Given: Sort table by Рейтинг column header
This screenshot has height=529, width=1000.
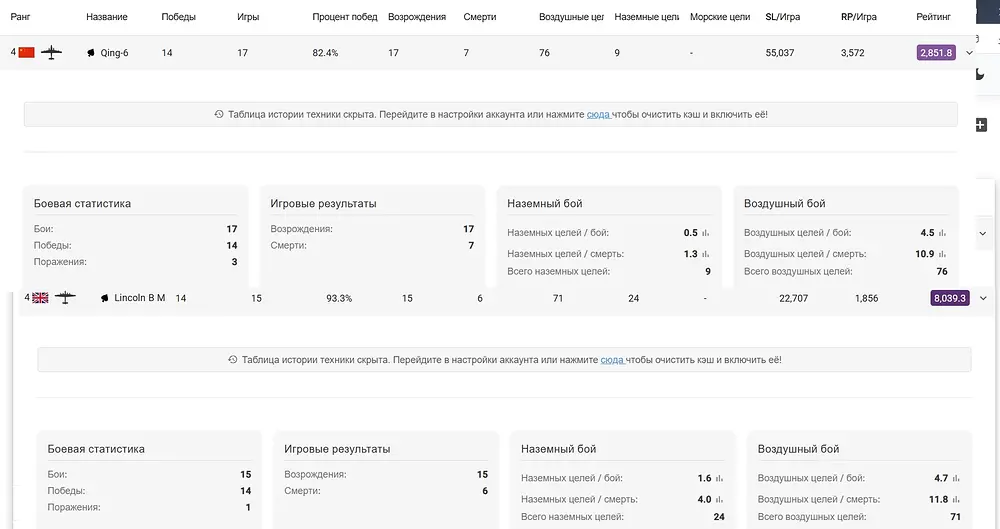Looking at the screenshot, I should [933, 17].
